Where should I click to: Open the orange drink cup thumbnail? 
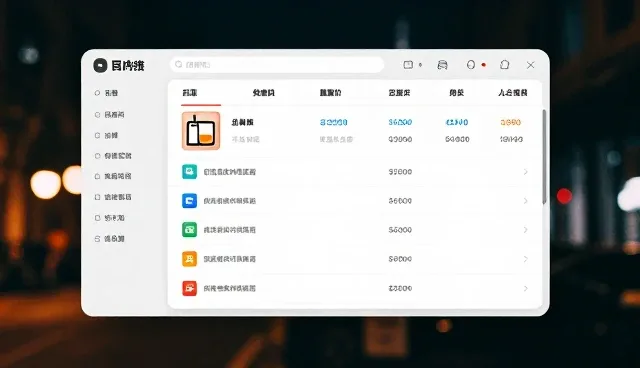(x=201, y=131)
